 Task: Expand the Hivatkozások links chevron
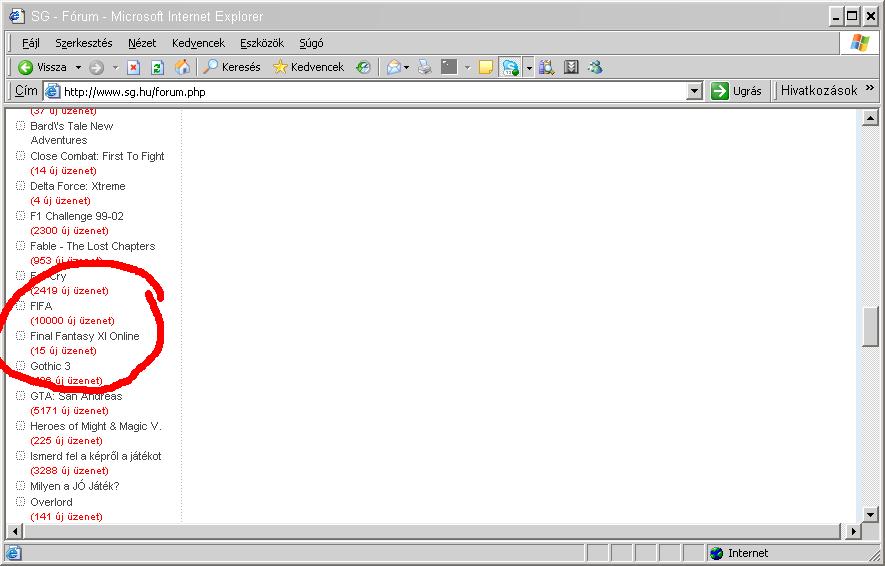pos(870,89)
